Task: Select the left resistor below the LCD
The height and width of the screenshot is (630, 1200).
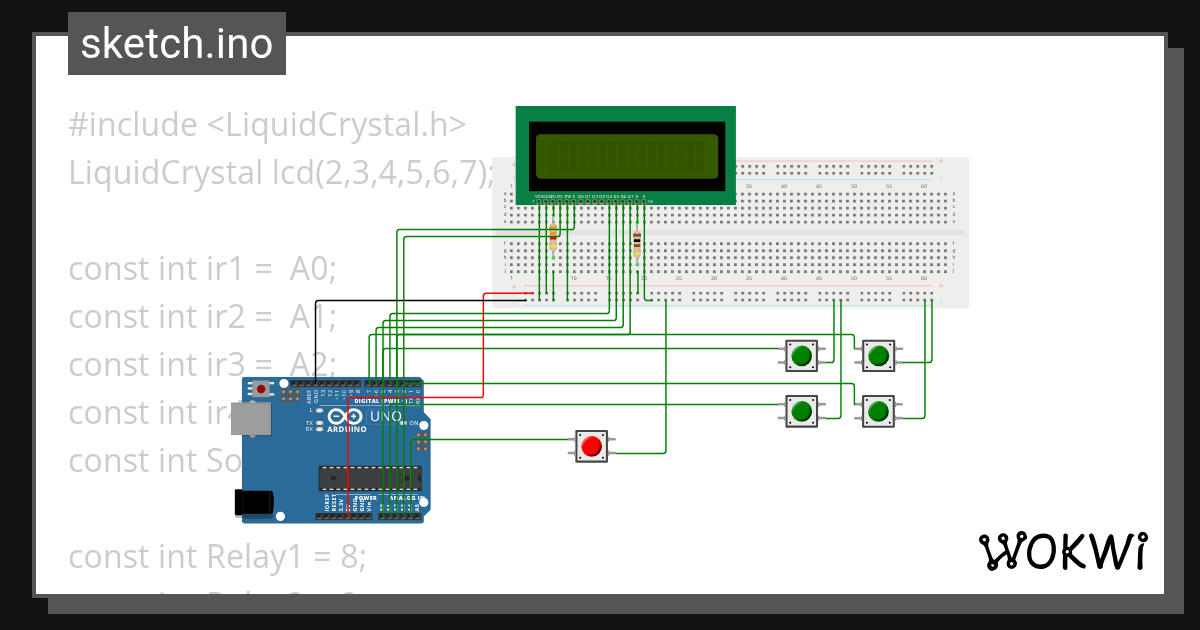Action: click(x=553, y=238)
